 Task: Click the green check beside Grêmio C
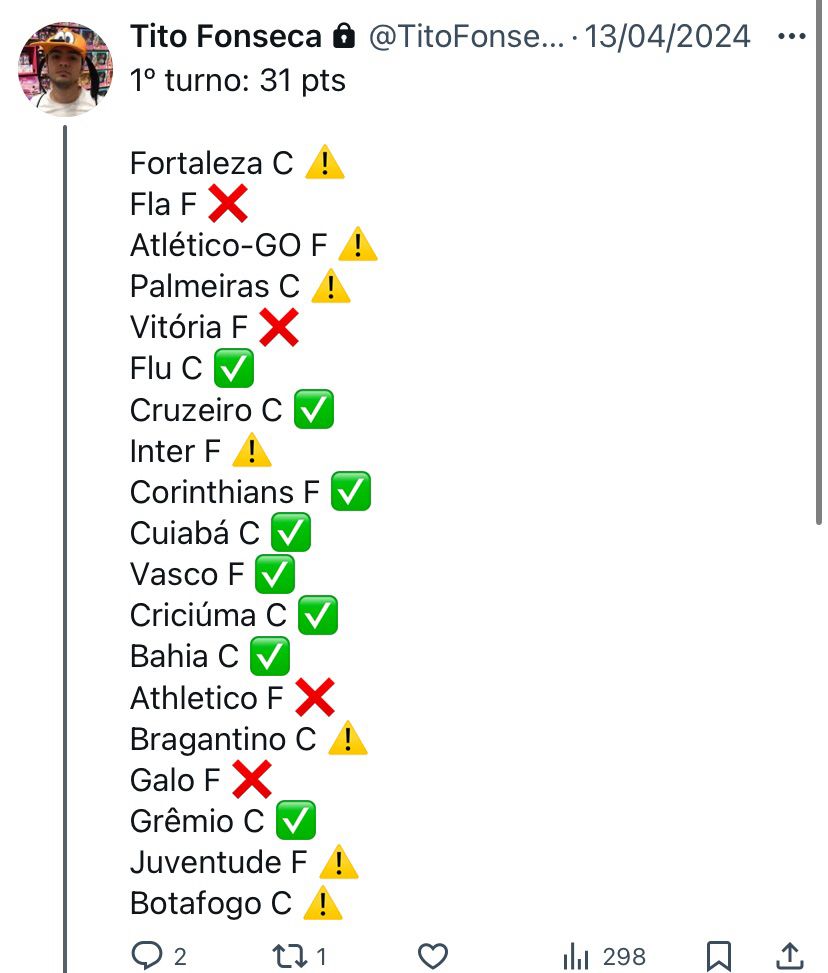coord(295,820)
